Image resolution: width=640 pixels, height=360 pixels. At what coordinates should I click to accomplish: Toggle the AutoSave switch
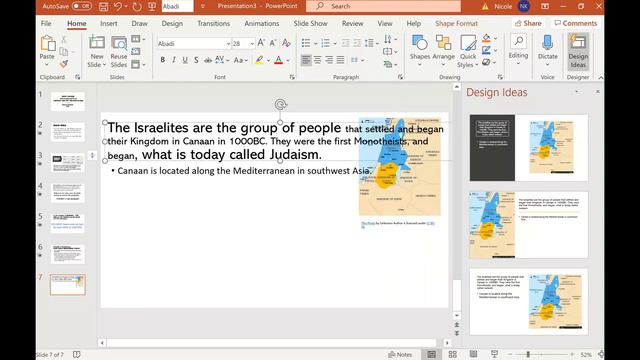click(81, 6)
